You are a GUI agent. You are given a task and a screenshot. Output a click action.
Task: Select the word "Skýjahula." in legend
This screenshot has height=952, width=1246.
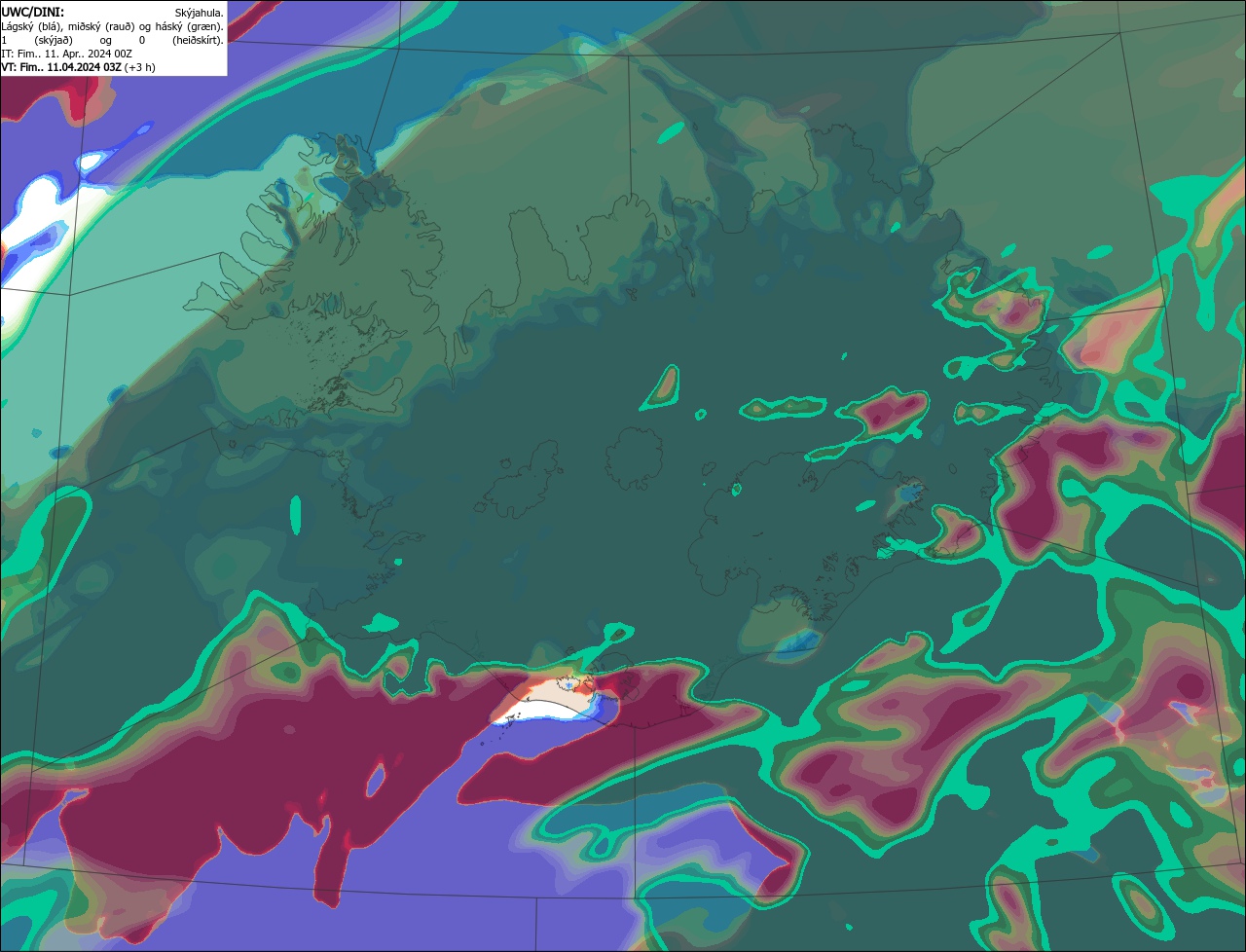(x=200, y=14)
